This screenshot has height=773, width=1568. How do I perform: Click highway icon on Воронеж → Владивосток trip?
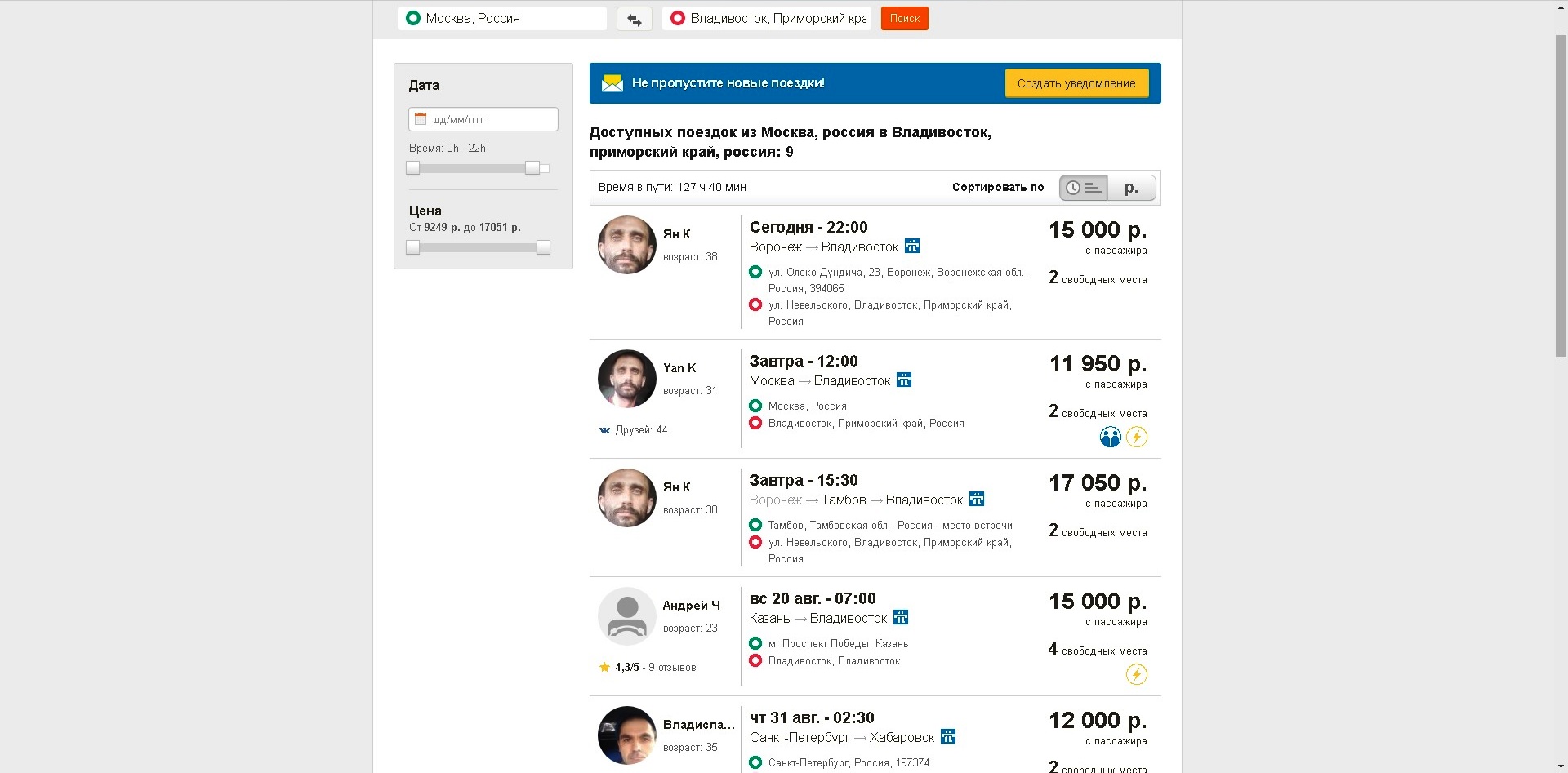[x=912, y=246]
